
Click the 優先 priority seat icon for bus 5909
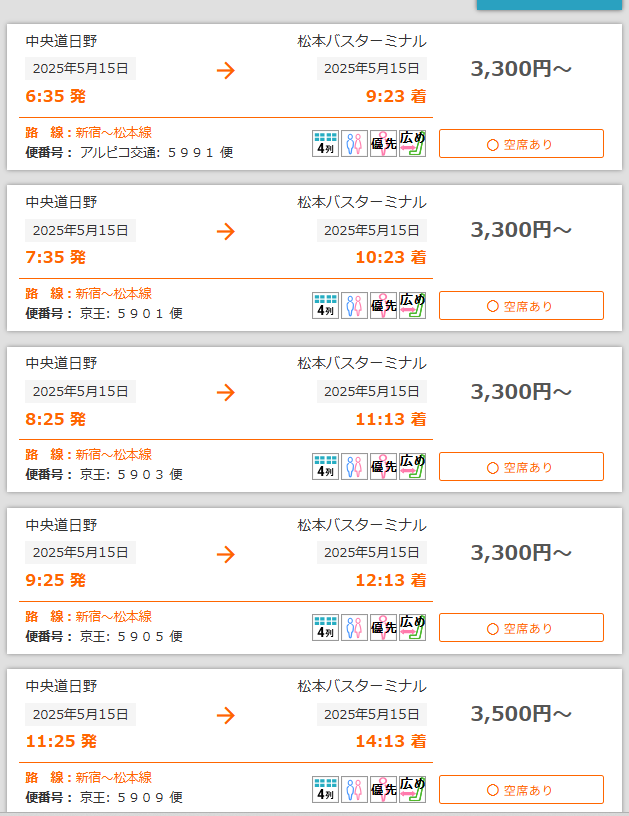[x=383, y=790]
